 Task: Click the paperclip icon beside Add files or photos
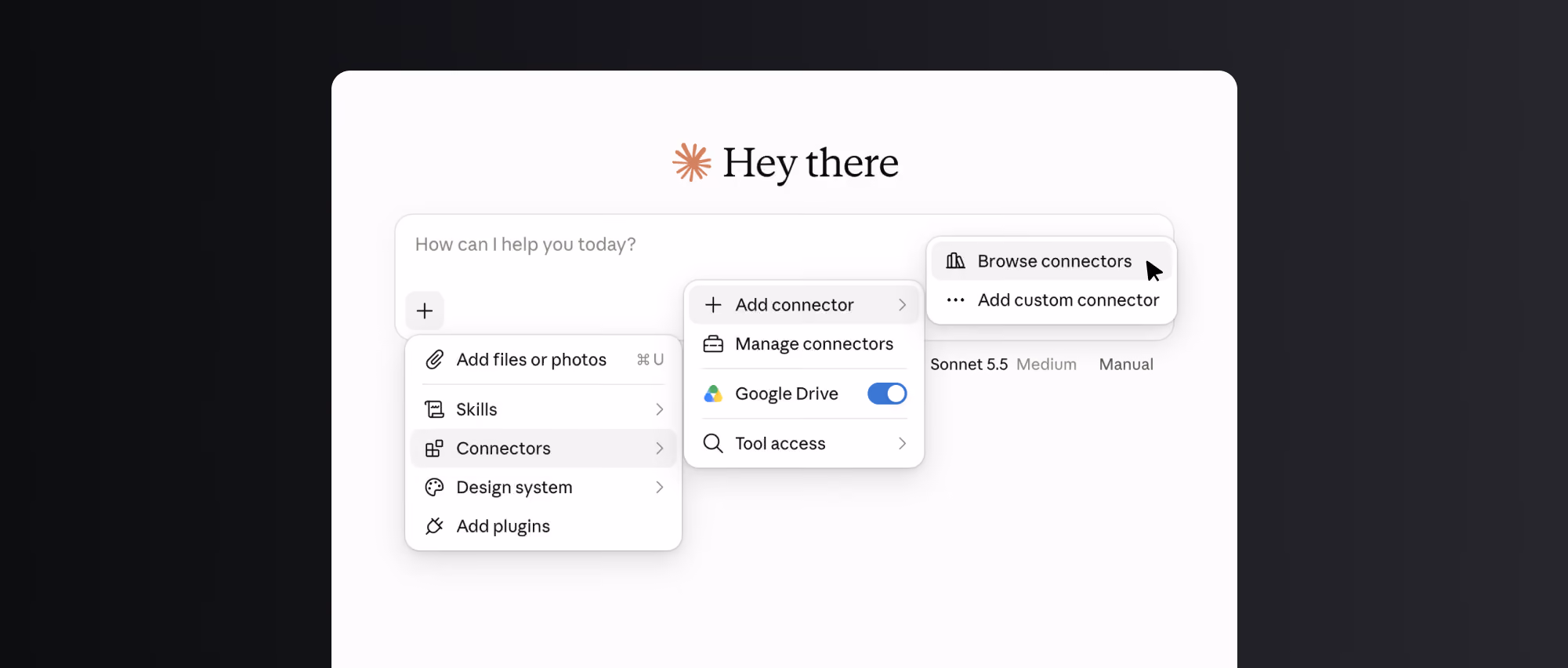point(434,360)
